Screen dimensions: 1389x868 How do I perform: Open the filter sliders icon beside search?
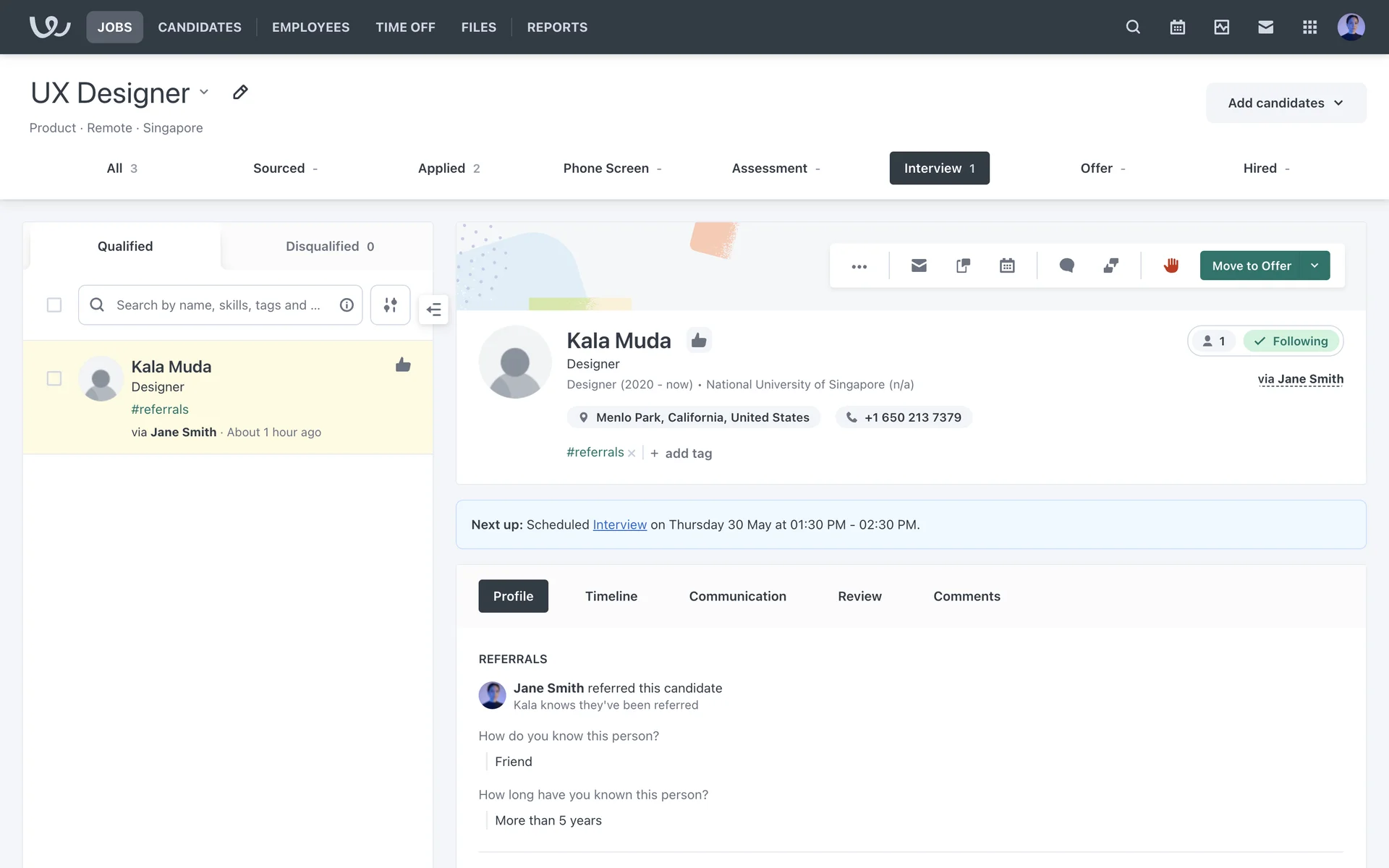pos(390,305)
